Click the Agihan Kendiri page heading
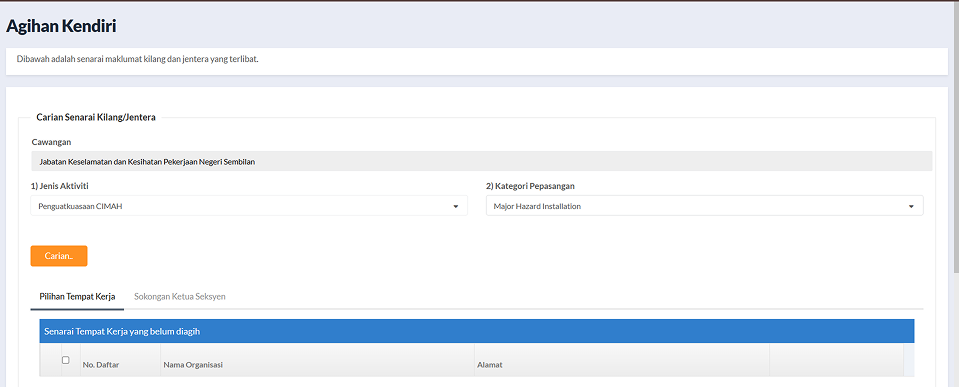This screenshot has width=959, height=387. pos(61,26)
